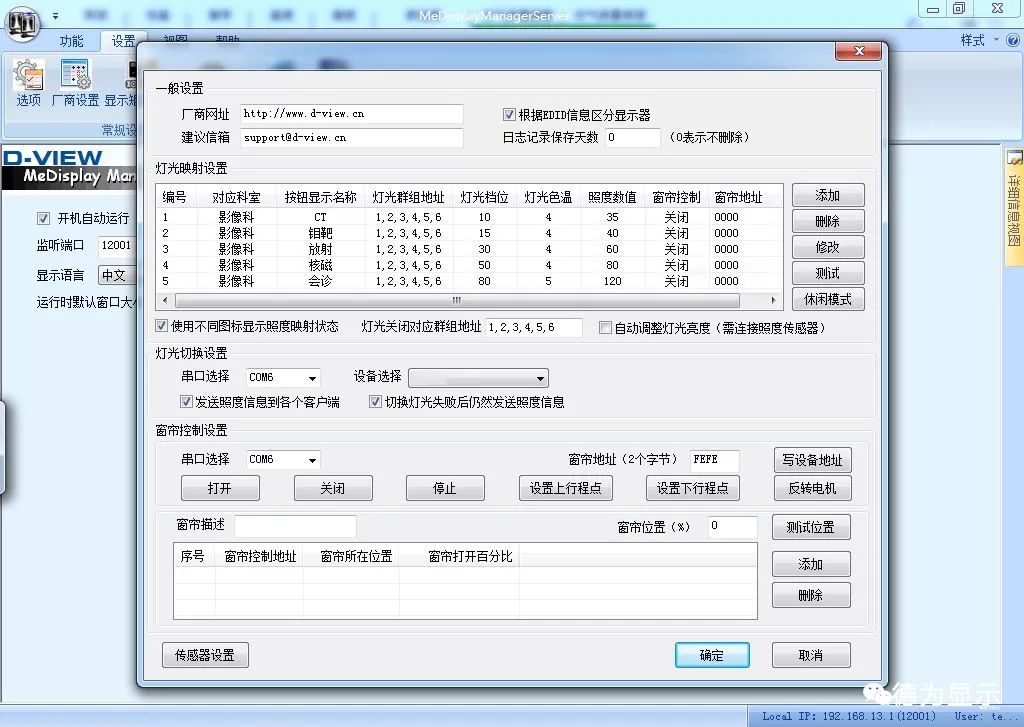1024x727 pixels.
Task: Open the 灯光切换 串口选择 COM6 dropdown
Action: (x=283, y=378)
